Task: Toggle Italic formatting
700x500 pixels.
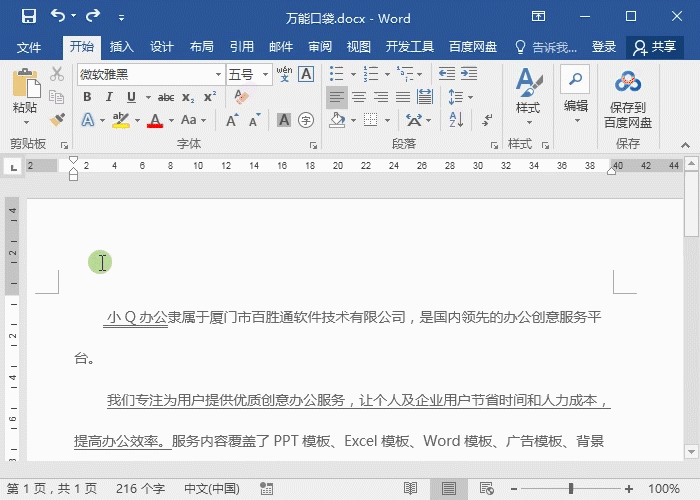Action: point(106,97)
